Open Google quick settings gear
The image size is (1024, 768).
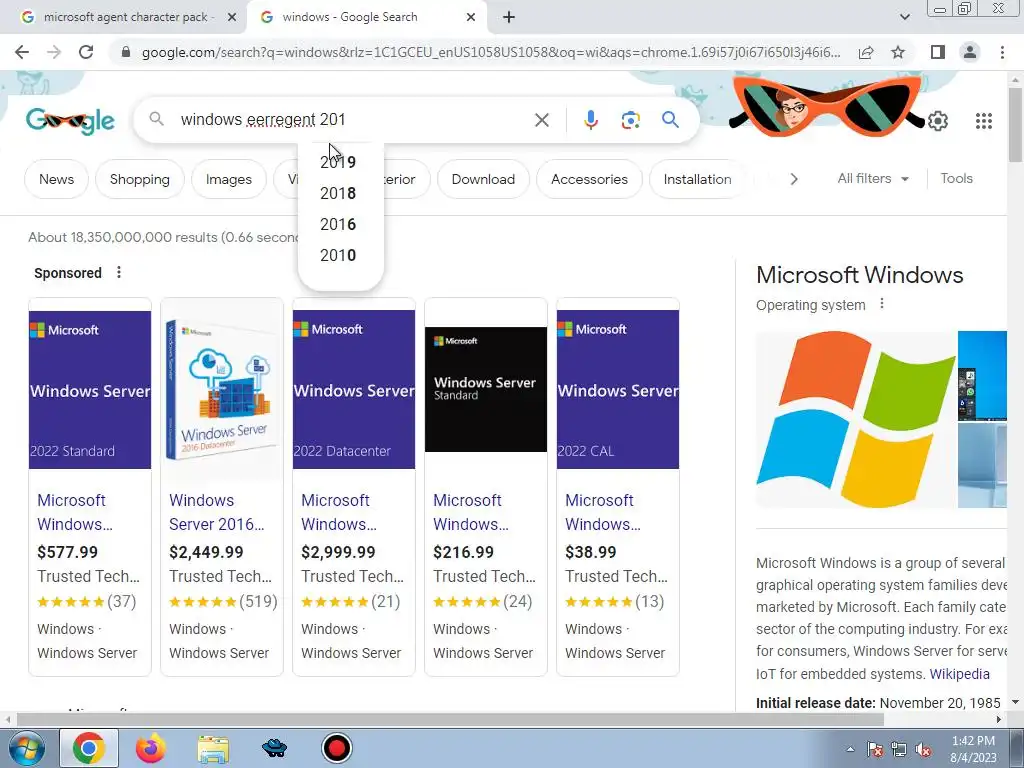[938, 121]
